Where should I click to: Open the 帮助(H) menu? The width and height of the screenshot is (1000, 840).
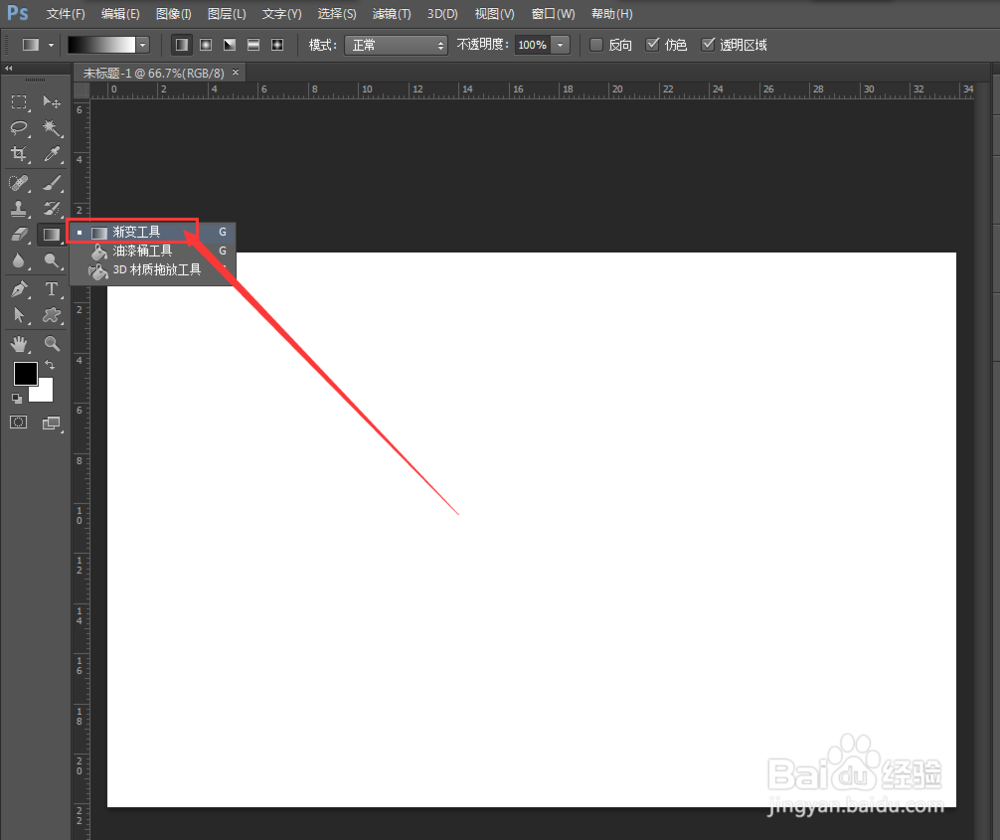612,13
